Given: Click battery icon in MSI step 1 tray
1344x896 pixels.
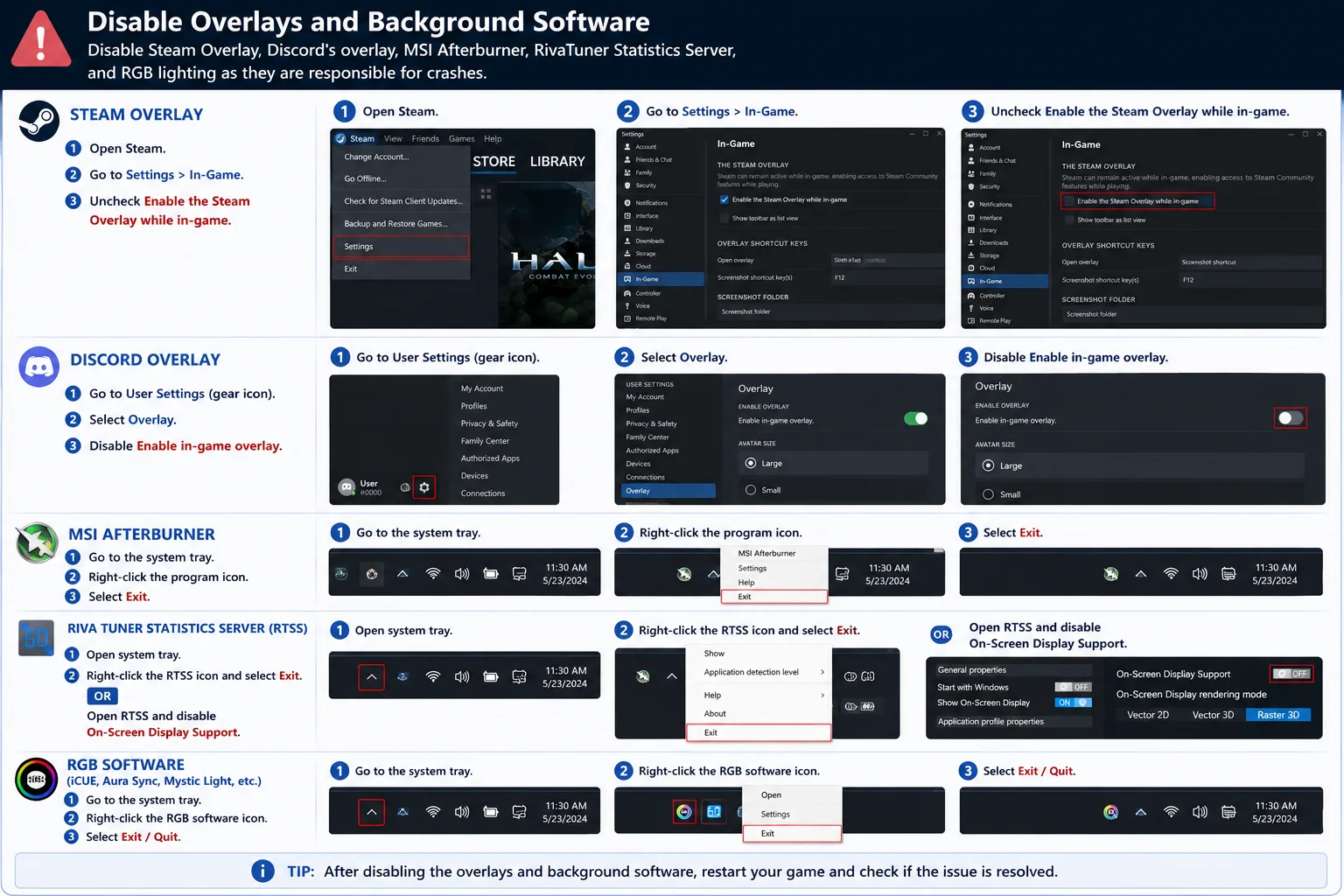Looking at the screenshot, I should [x=491, y=574].
